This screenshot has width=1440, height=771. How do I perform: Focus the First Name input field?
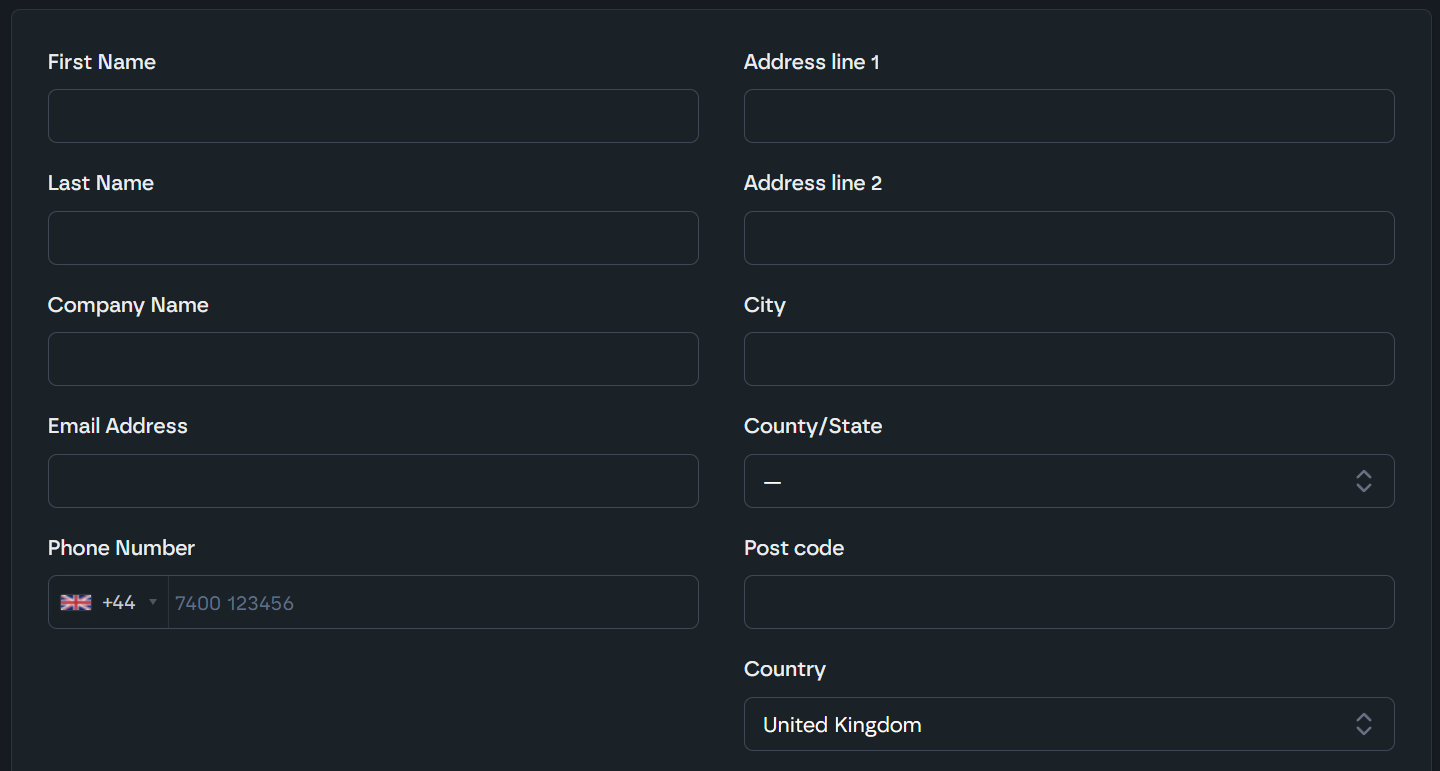(x=373, y=116)
